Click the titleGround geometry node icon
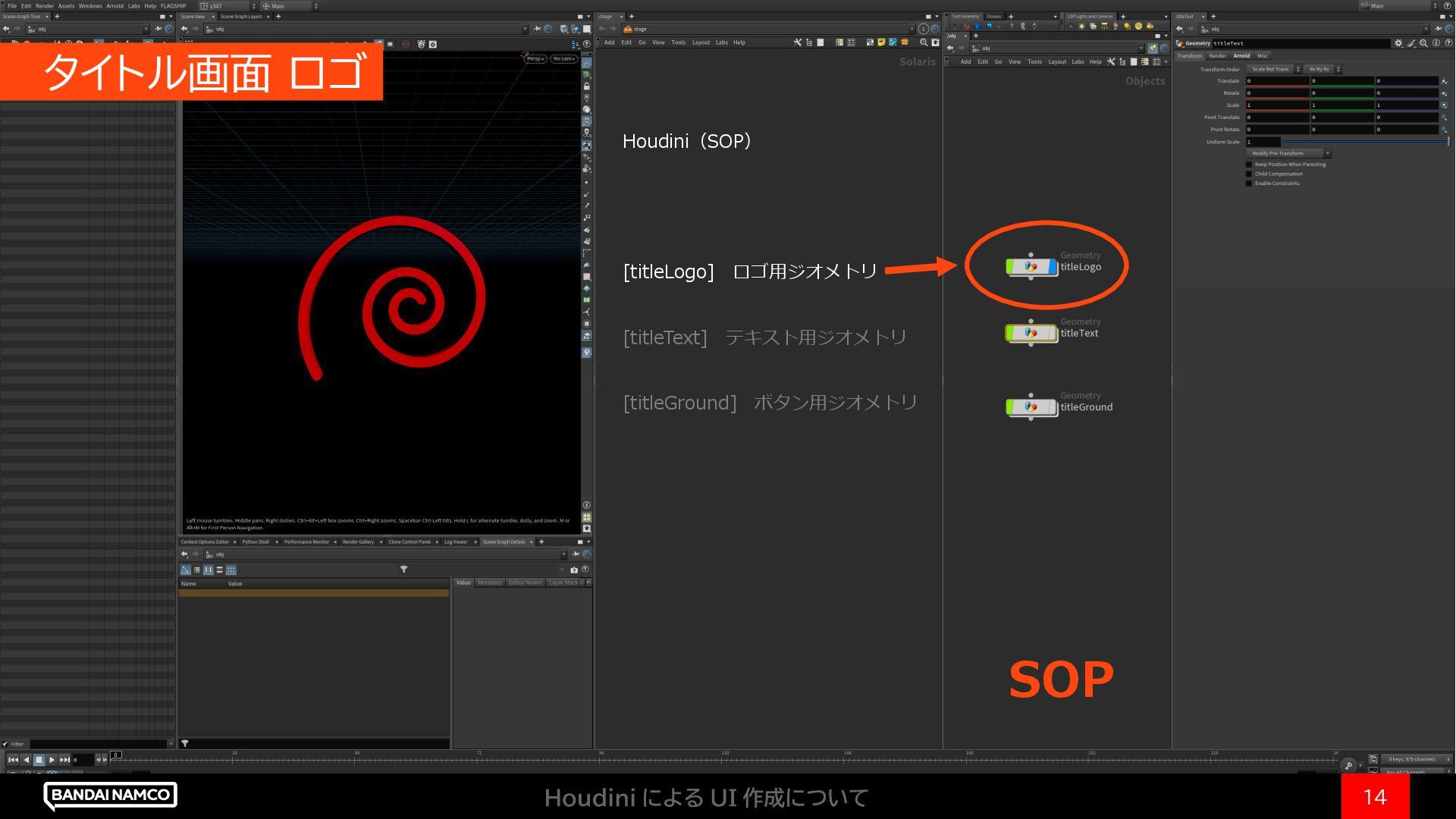 (x=1031, y=407)
